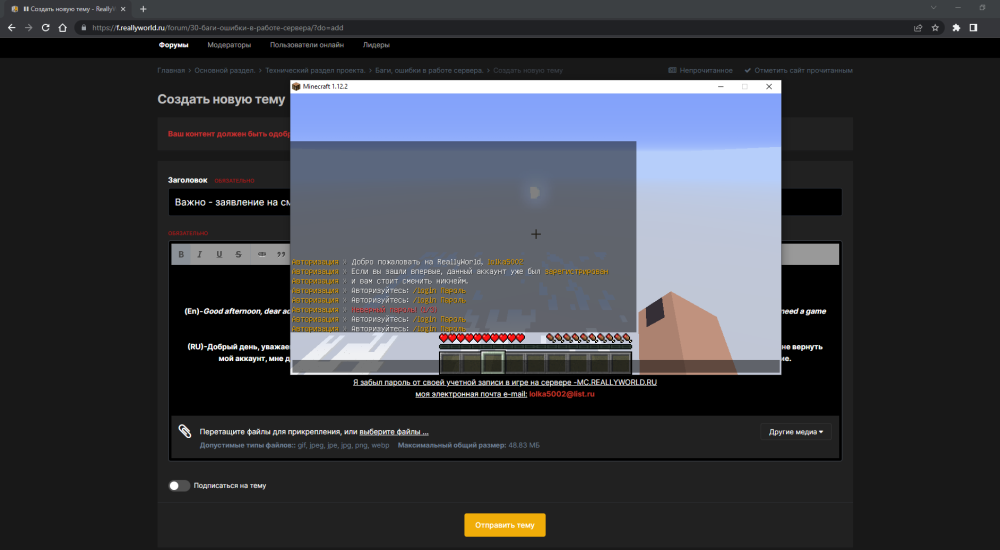Click the red 'Ваш контент должен быть' notice
1000x550 pixels.
(x=229, y=134)
